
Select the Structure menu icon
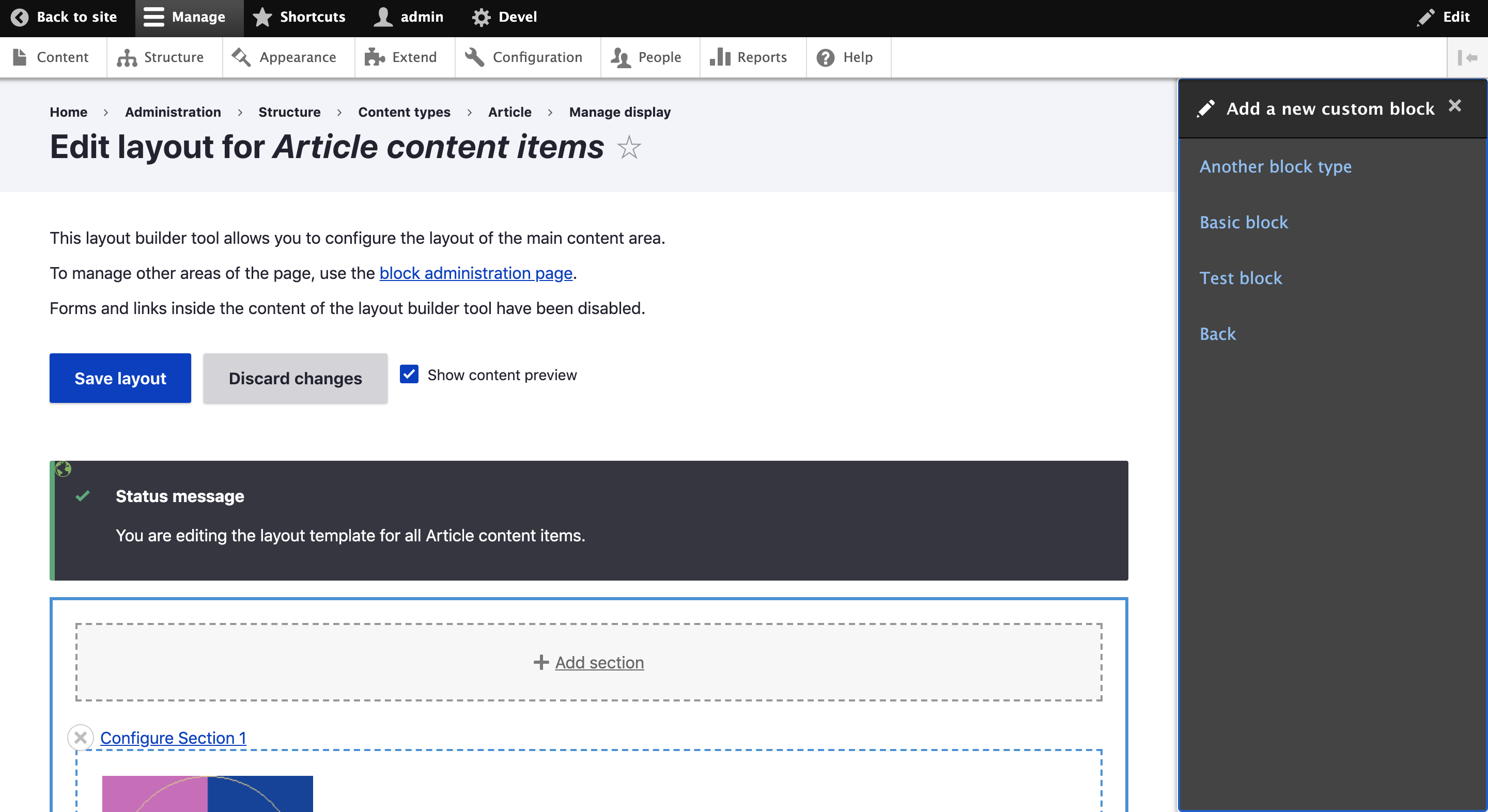pos(126,57)
